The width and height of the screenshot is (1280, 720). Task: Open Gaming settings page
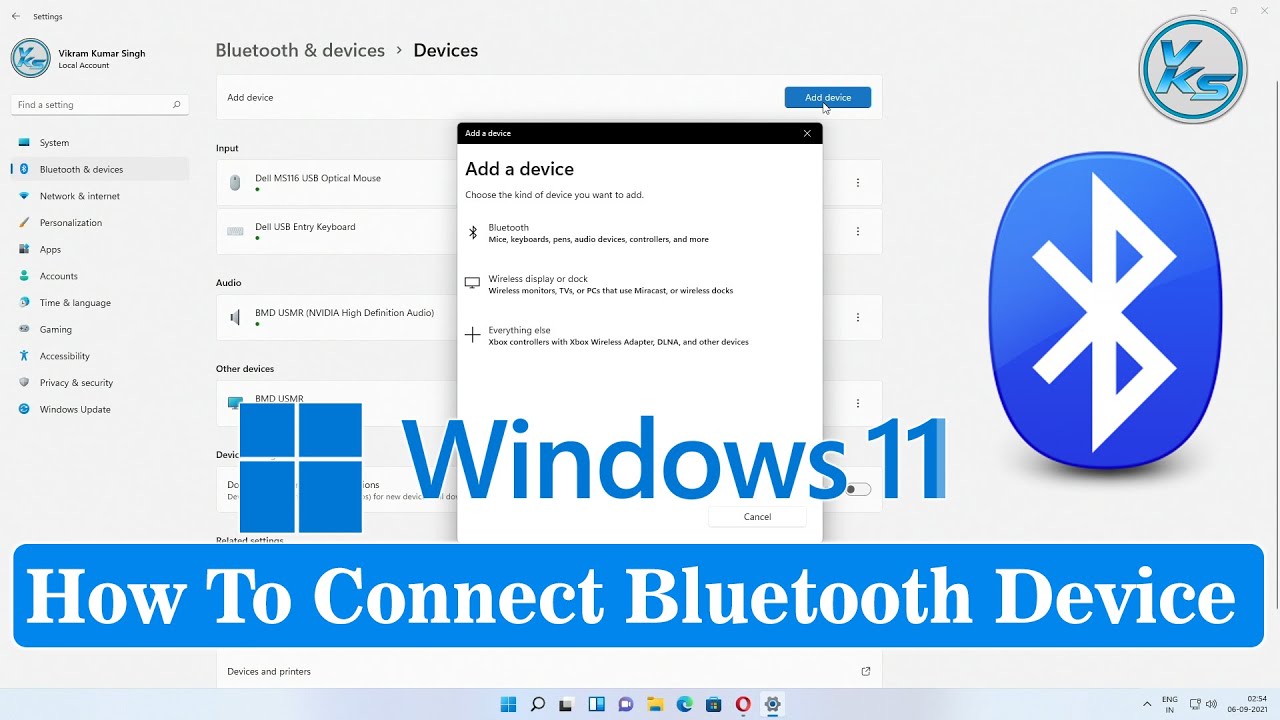point(98,329)
